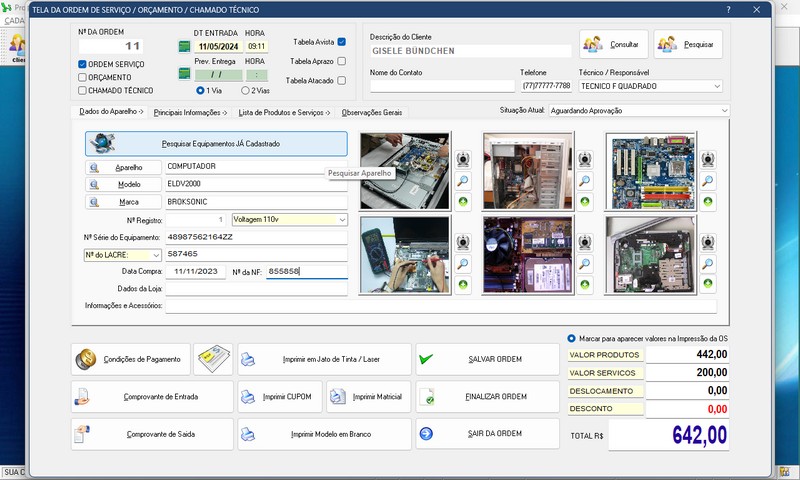The height and width of the screenshot is (480, 800).
Task: Click the green arrow icon beside the motherboard photo
Action: coord(707,202)
